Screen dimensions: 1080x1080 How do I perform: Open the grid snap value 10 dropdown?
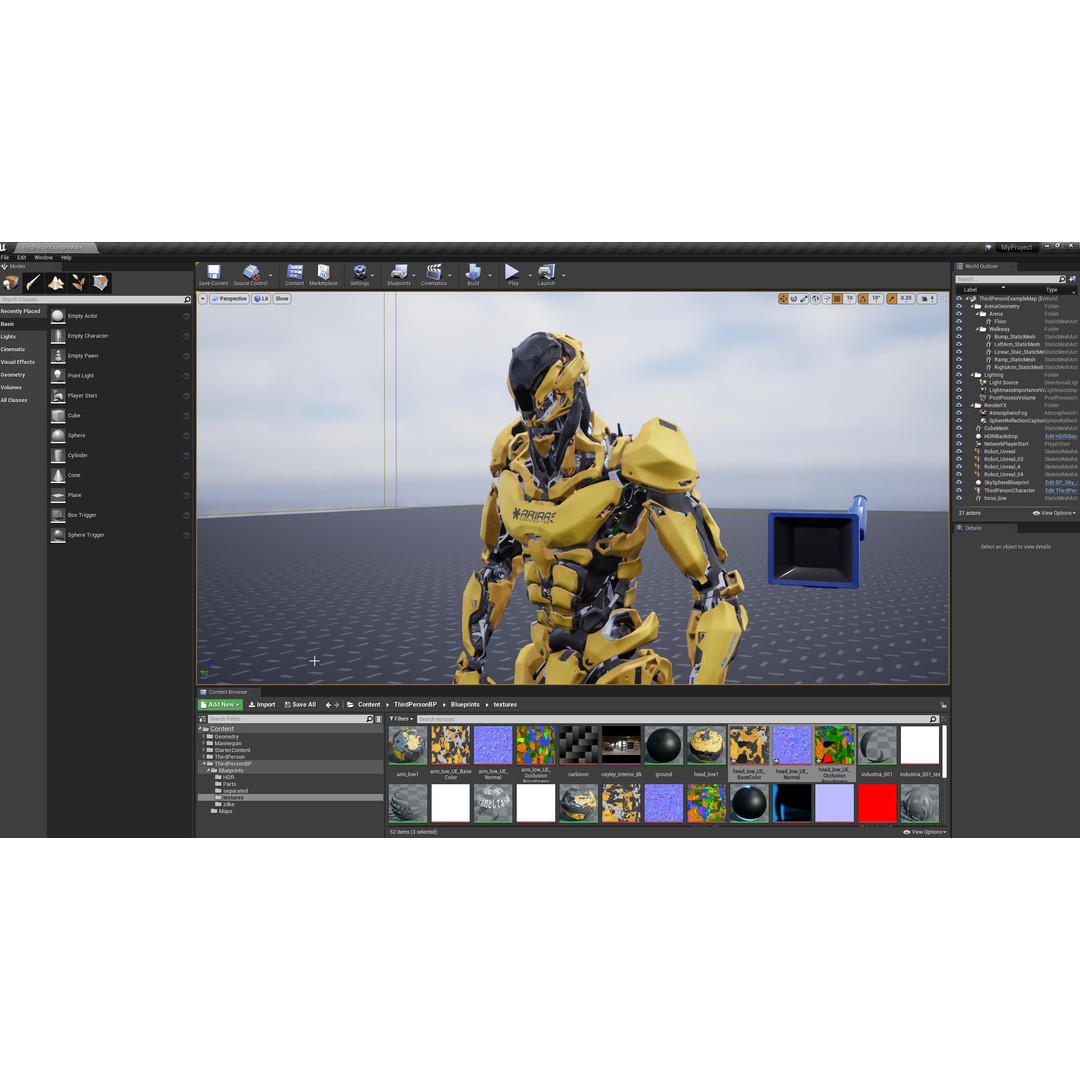pyautogui.click(x=849, y=299)
